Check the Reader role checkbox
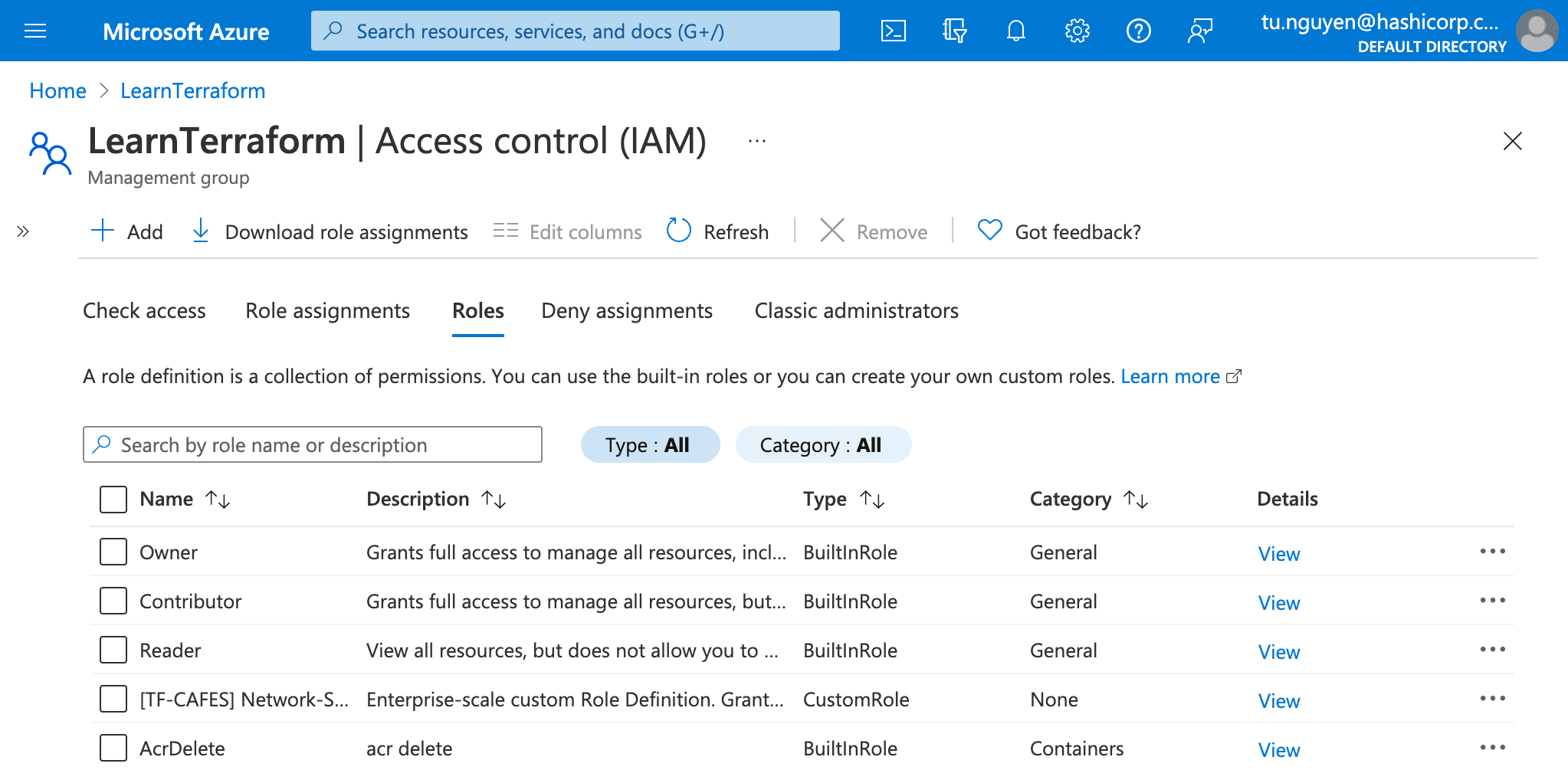The width and height of the screenshot is (1568, 770). click(113, 649)
